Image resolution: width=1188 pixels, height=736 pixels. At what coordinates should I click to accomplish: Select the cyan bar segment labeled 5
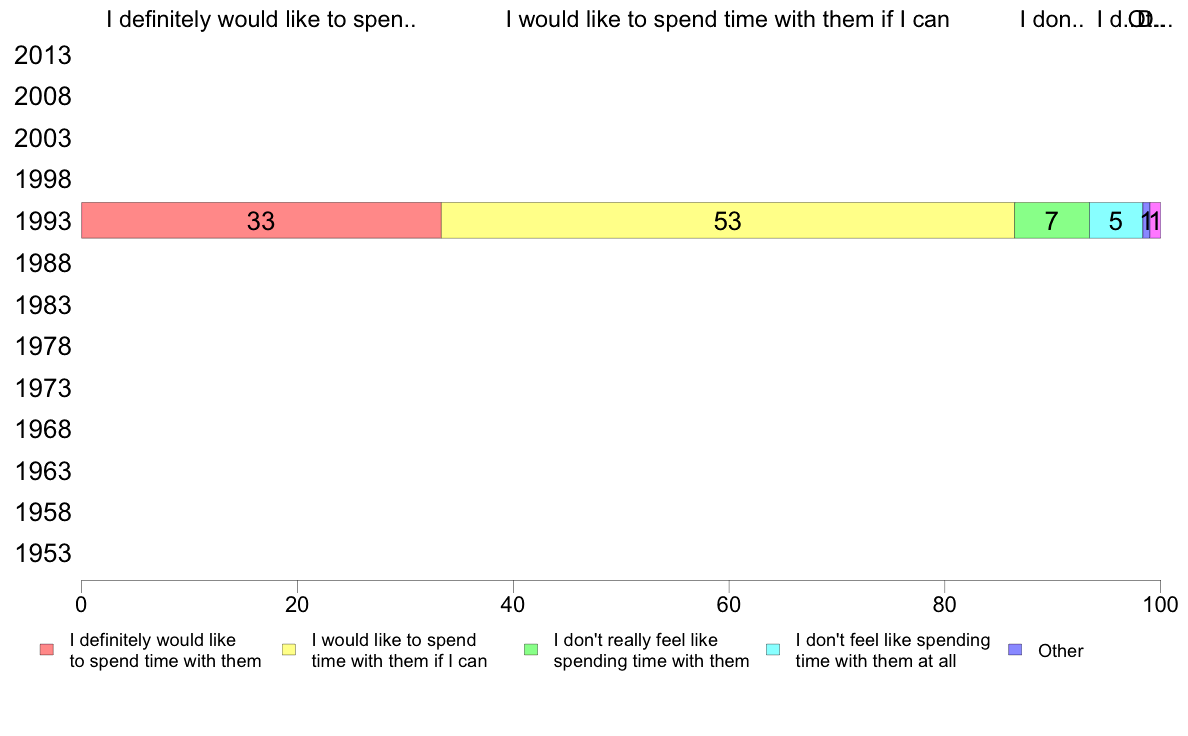[1116, 221]
